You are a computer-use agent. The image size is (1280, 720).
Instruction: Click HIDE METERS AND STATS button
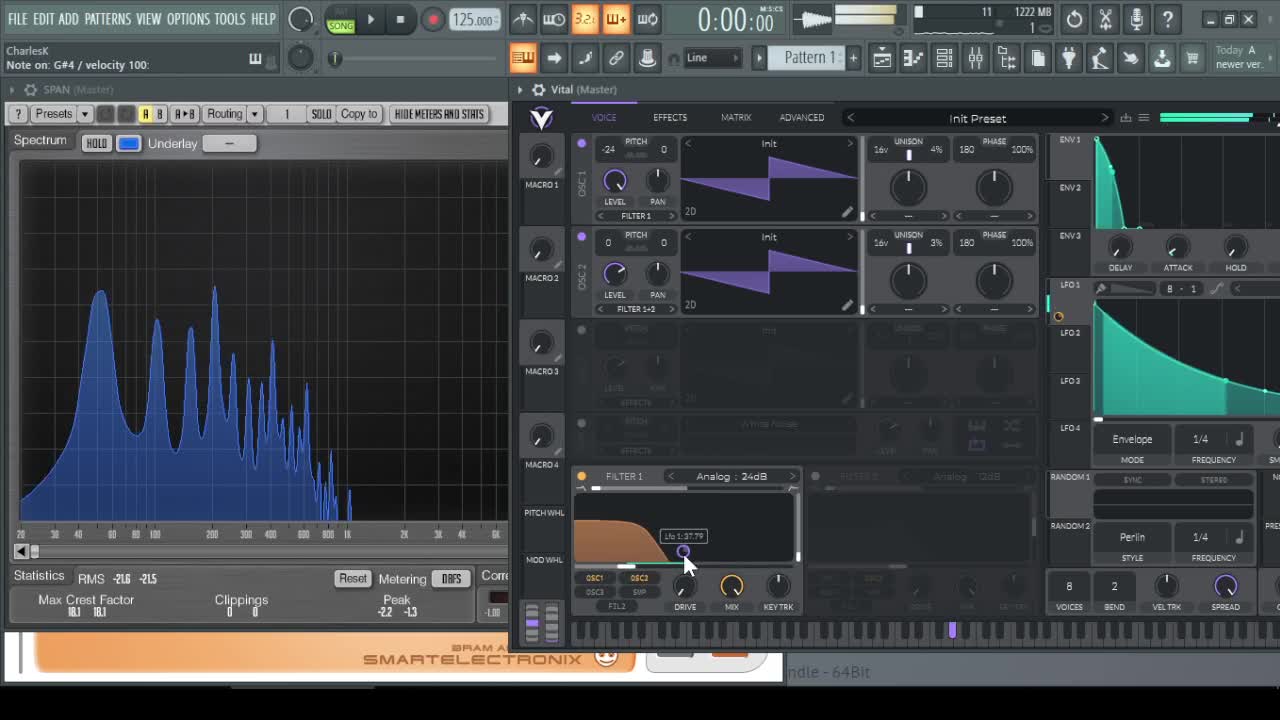pyautogui.click(x=439, y=114)
